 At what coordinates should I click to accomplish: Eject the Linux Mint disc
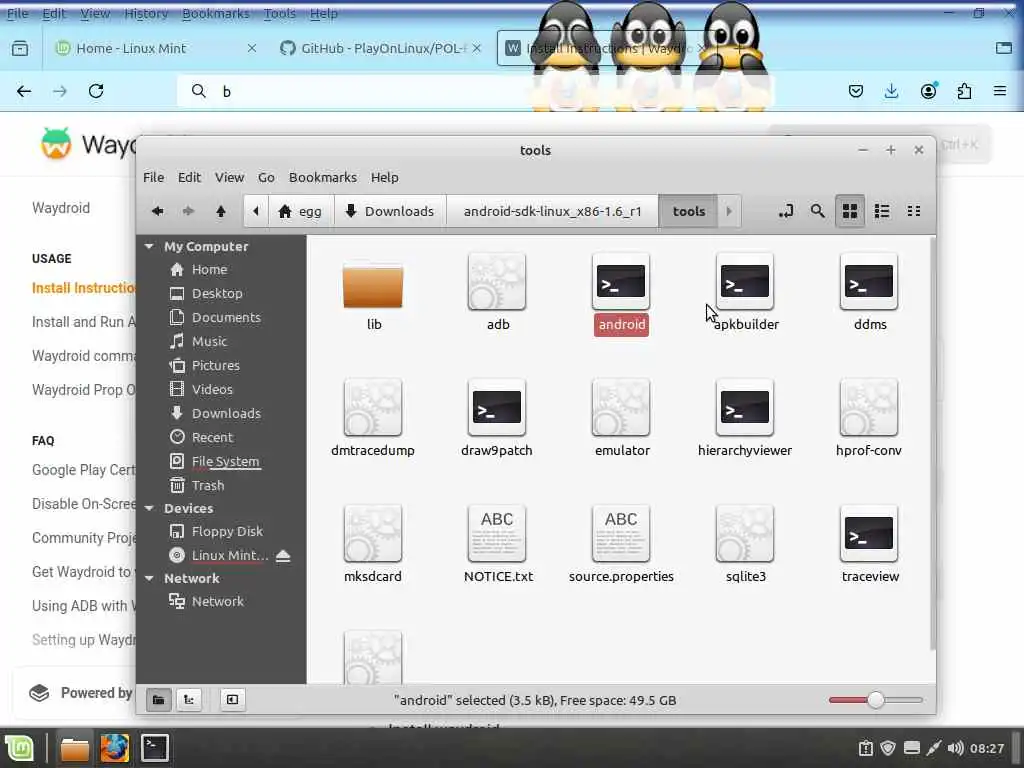283,555
